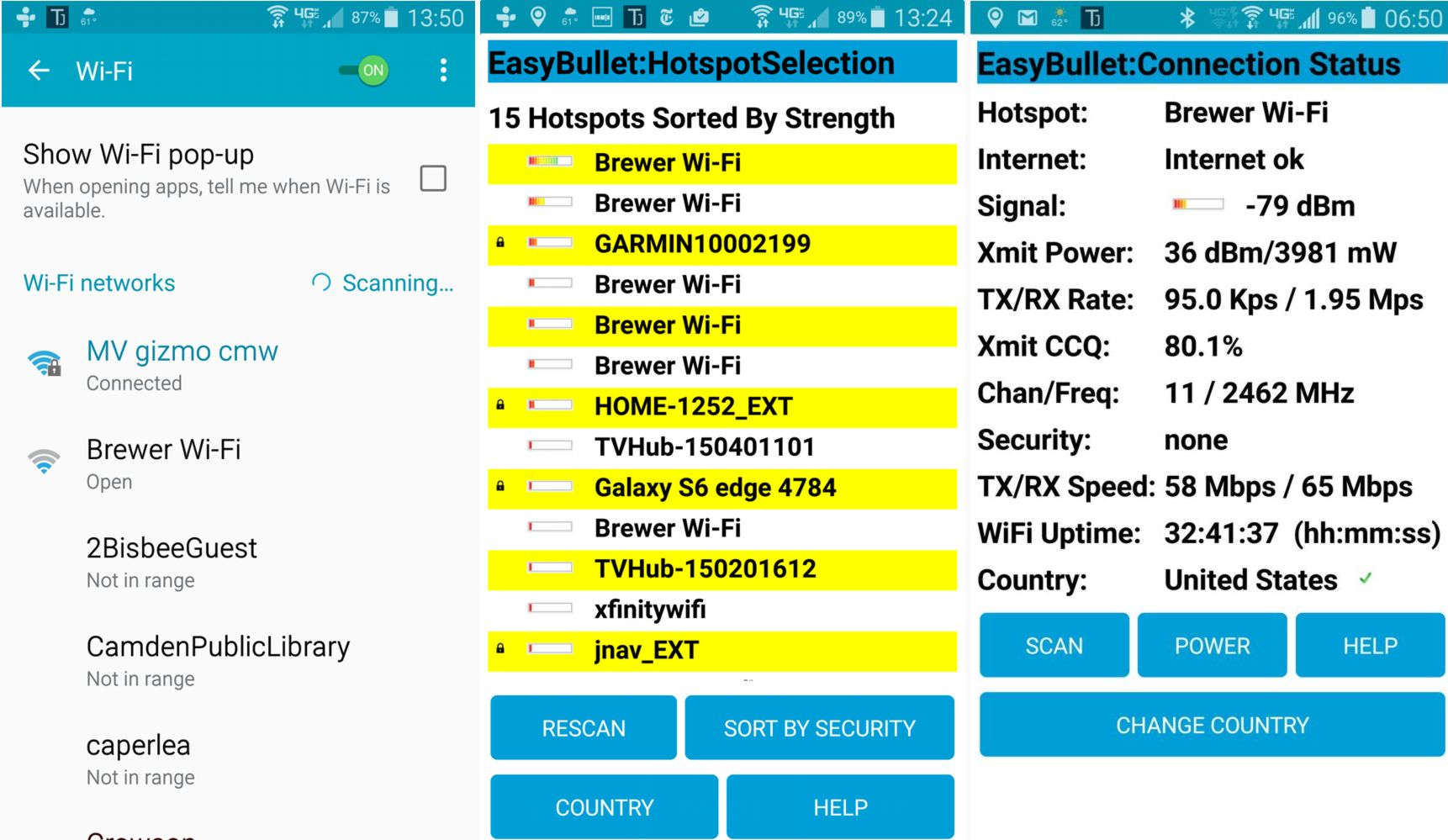Screen dimensions: 1448x840
Task: Tap Xmit Power 36 dBm/3981 mW value
Action: coord(1280,253)
